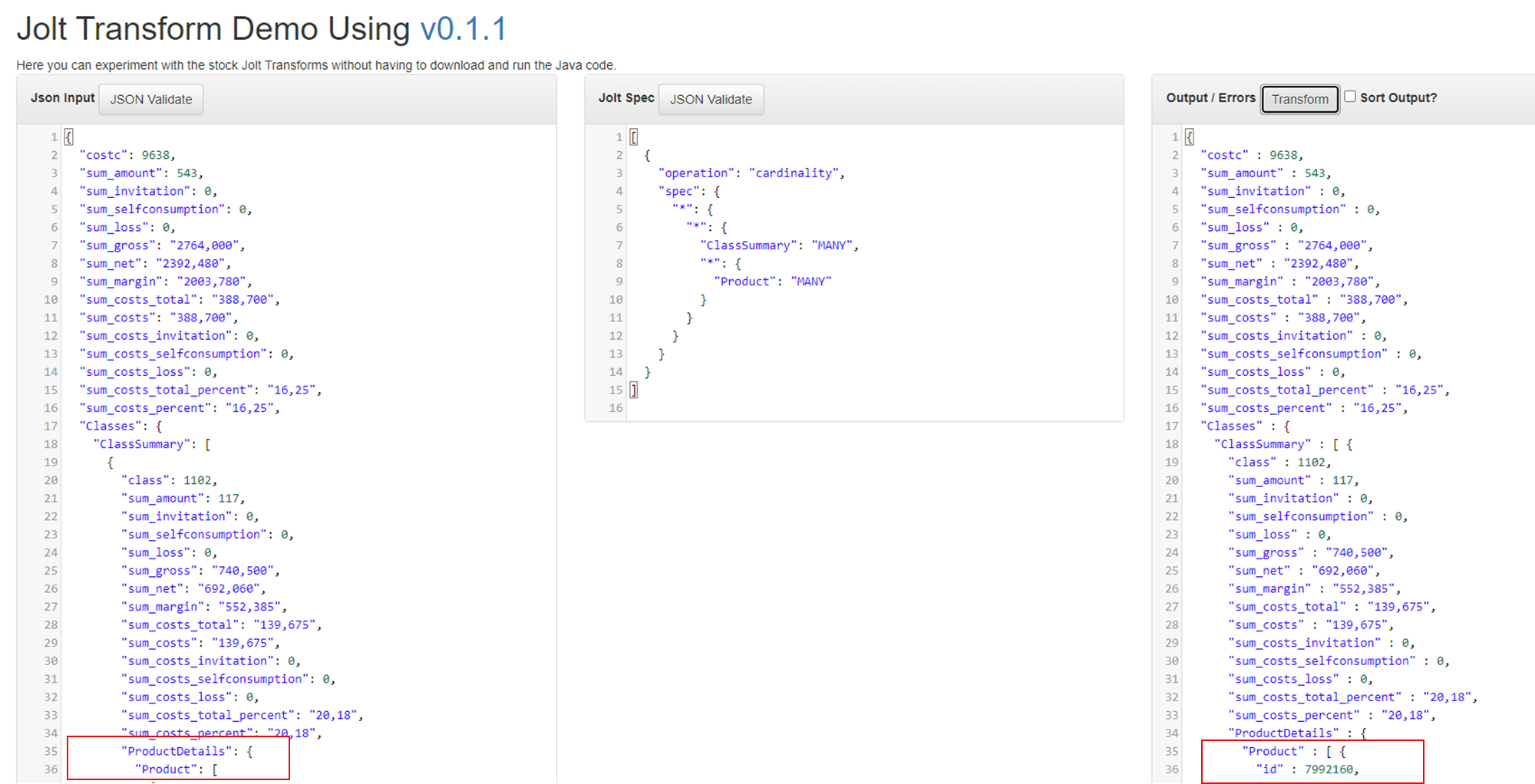
Task: Click "sum_net": "2392,480" in Json Input
Action: pos(155,264)
